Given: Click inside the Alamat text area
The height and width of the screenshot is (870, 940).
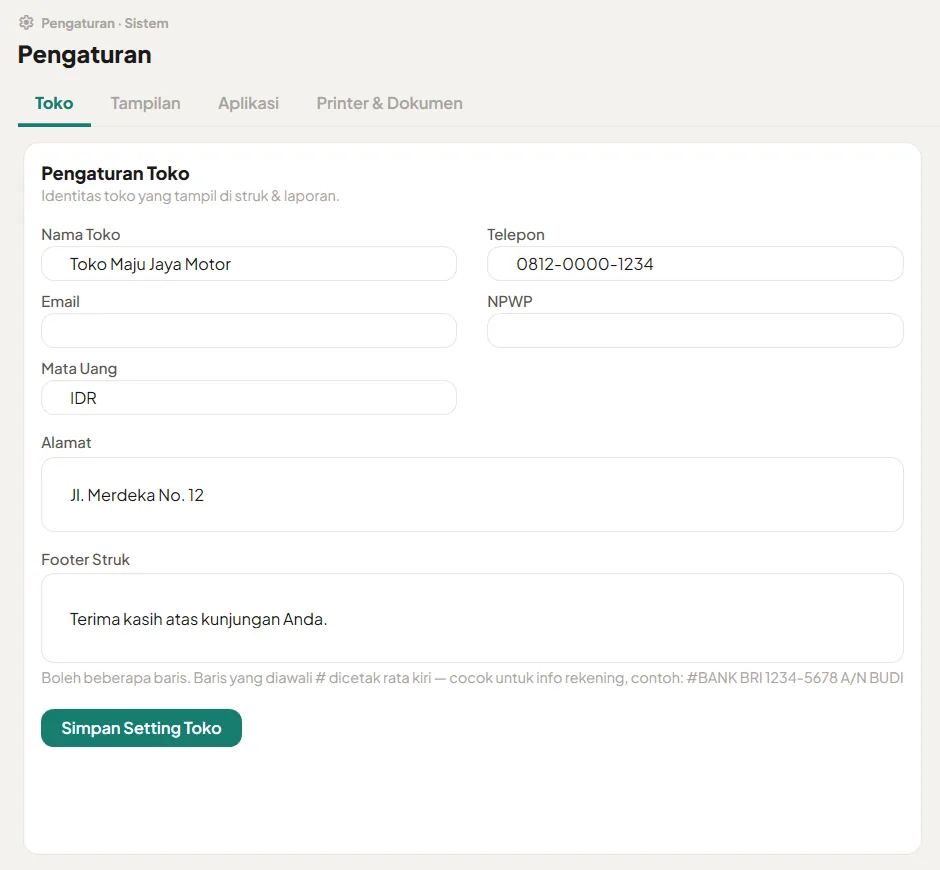Looking at the screenshot, I should (472, 495).
